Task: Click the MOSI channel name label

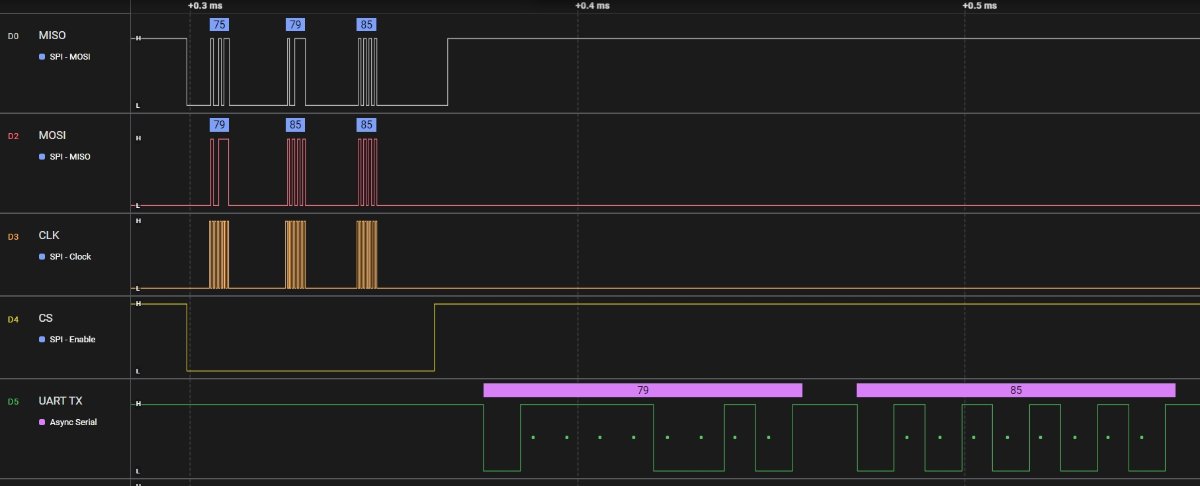Action: (52, 135)
